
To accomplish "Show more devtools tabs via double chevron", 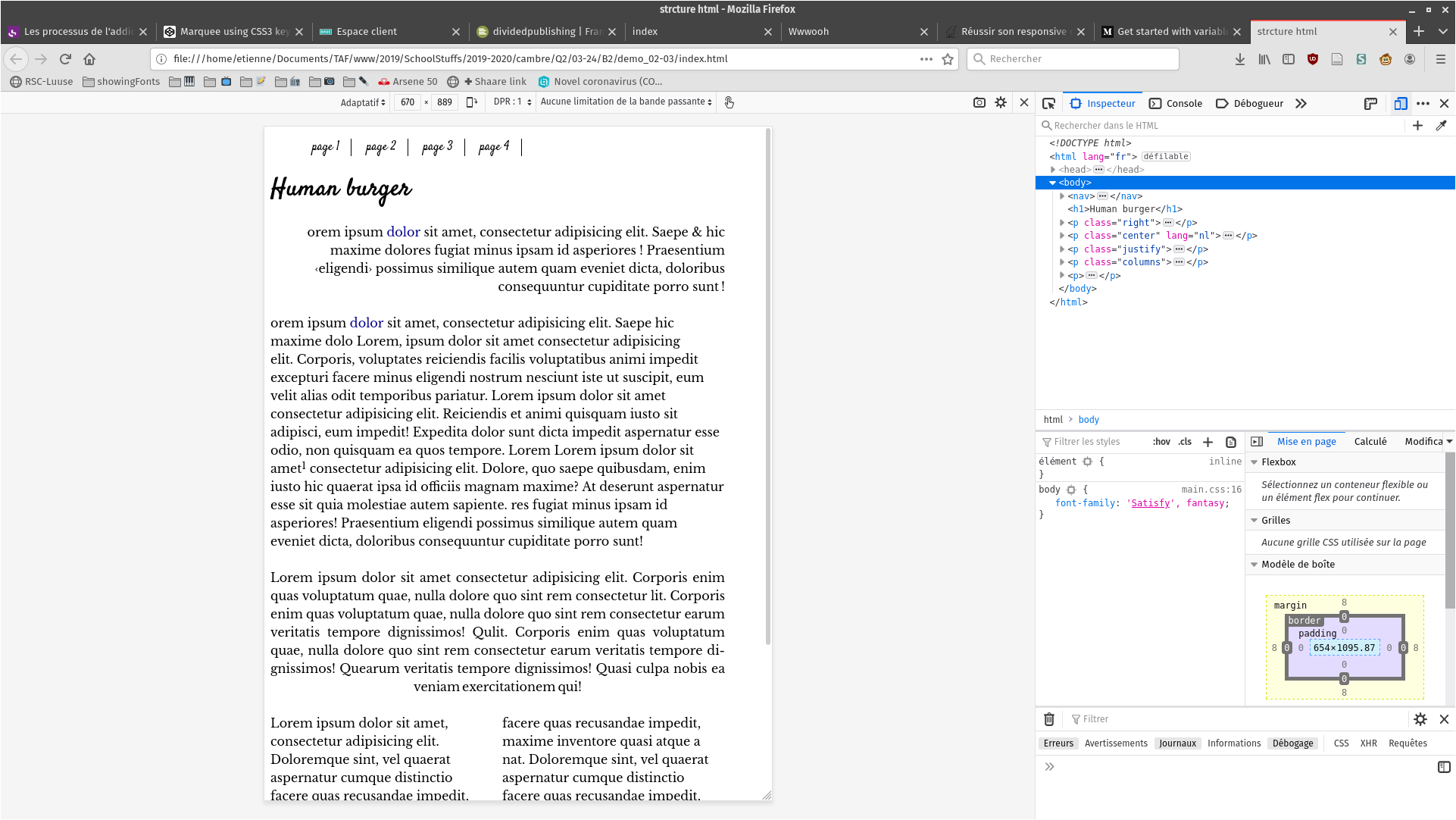I will tap(1301, 104).
